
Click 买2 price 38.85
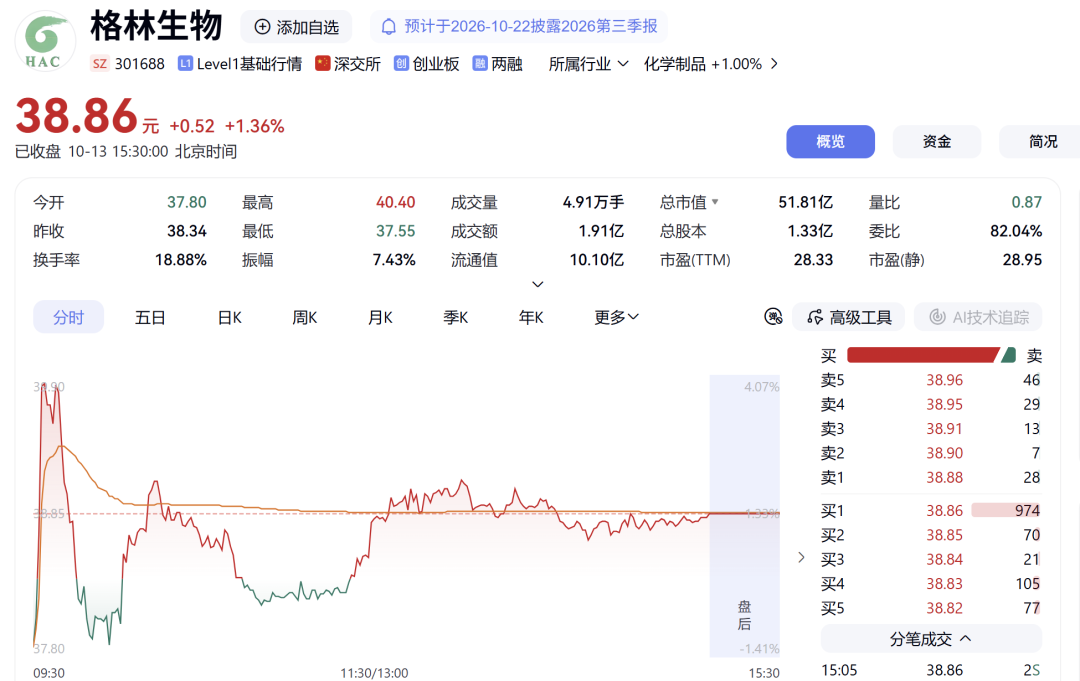pyautogui.click(x=944, y=535)
